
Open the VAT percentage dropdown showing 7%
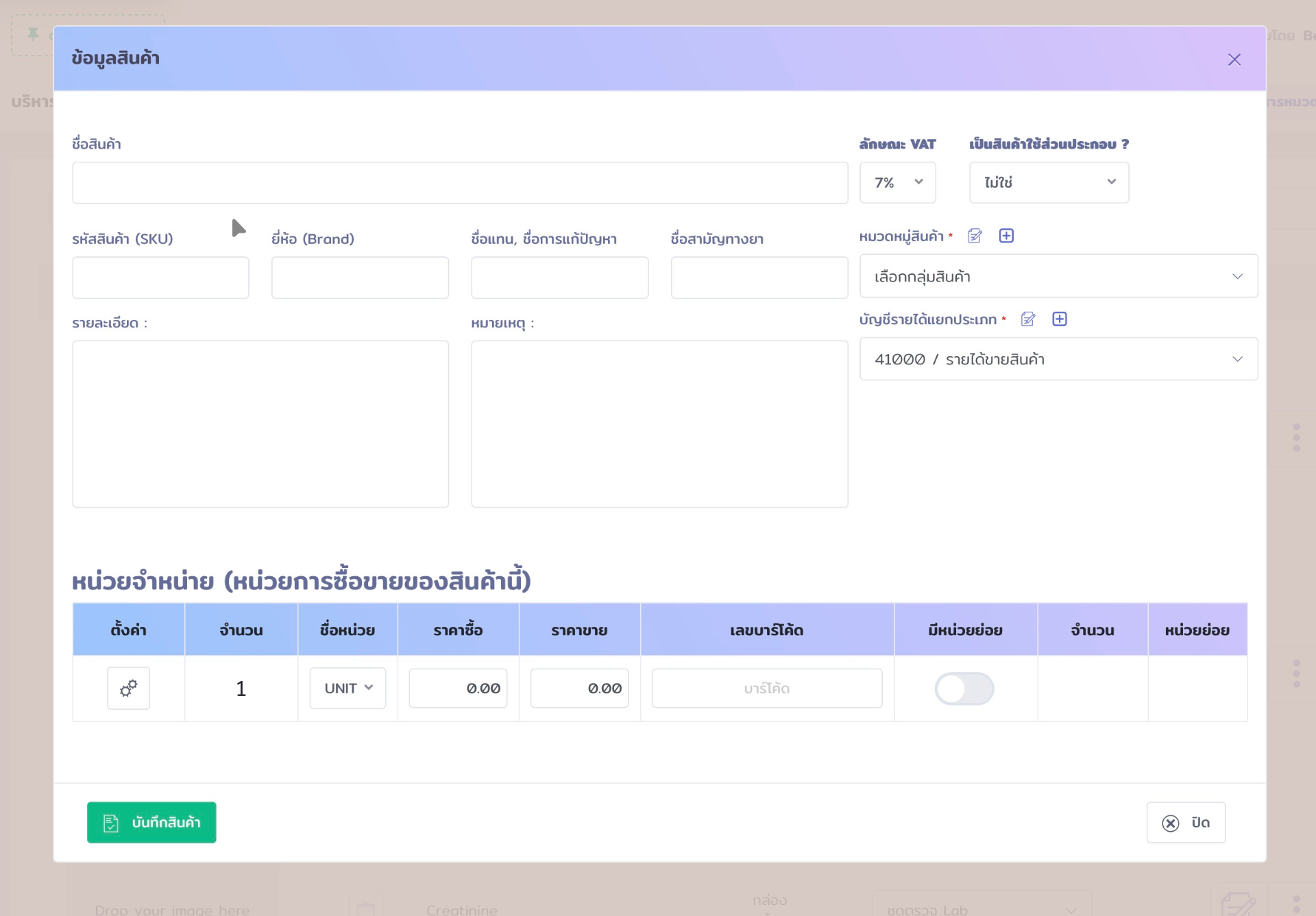898,182
